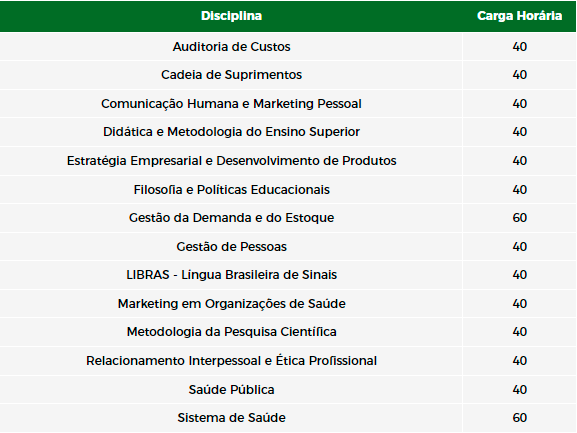Screen dimensions: 577x433
Task: Click Gestão da Demanda e do Estoque
Action: pyautogui.click(x=231, y=218)
